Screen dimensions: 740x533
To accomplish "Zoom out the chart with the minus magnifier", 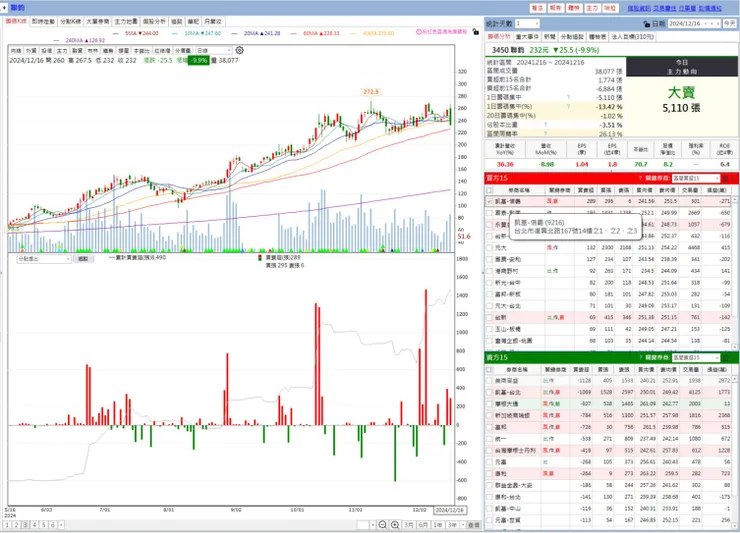I will pyautogui.click(x=383, y=525).
